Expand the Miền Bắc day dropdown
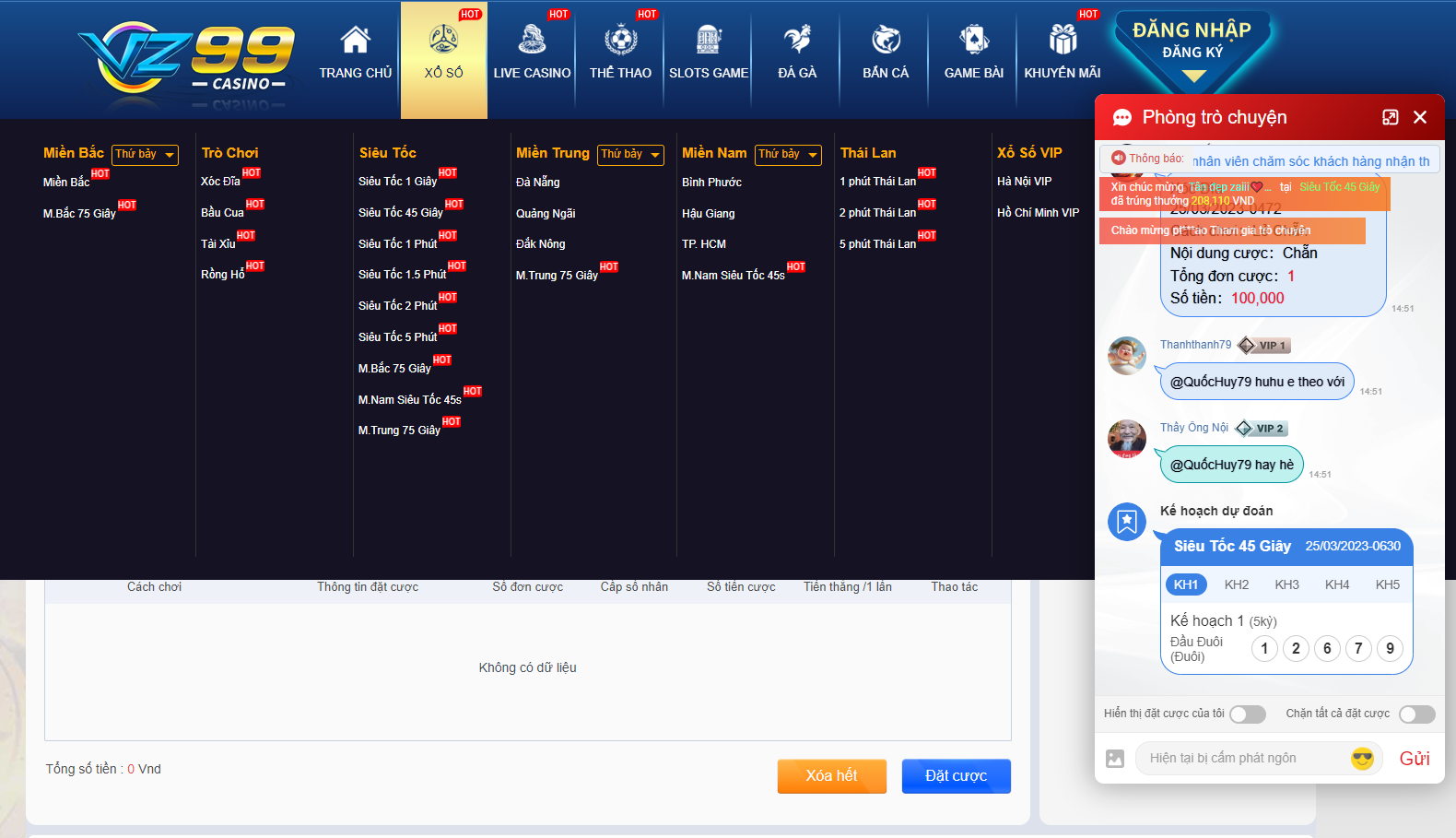The image size is (1456, 838). [x=145, y=155]
